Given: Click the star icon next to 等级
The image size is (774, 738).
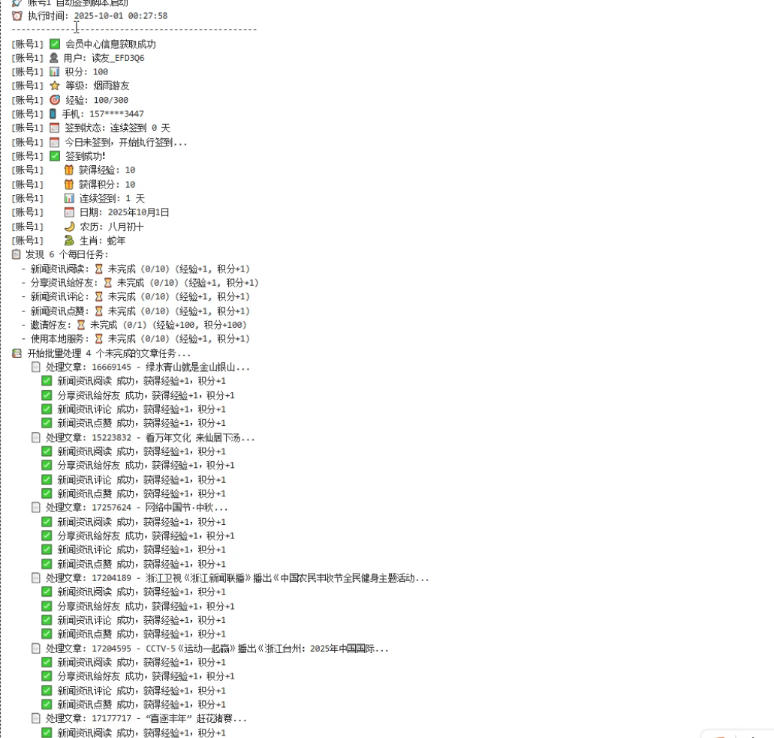Looking at the screenshot, I should click(55, 86).
